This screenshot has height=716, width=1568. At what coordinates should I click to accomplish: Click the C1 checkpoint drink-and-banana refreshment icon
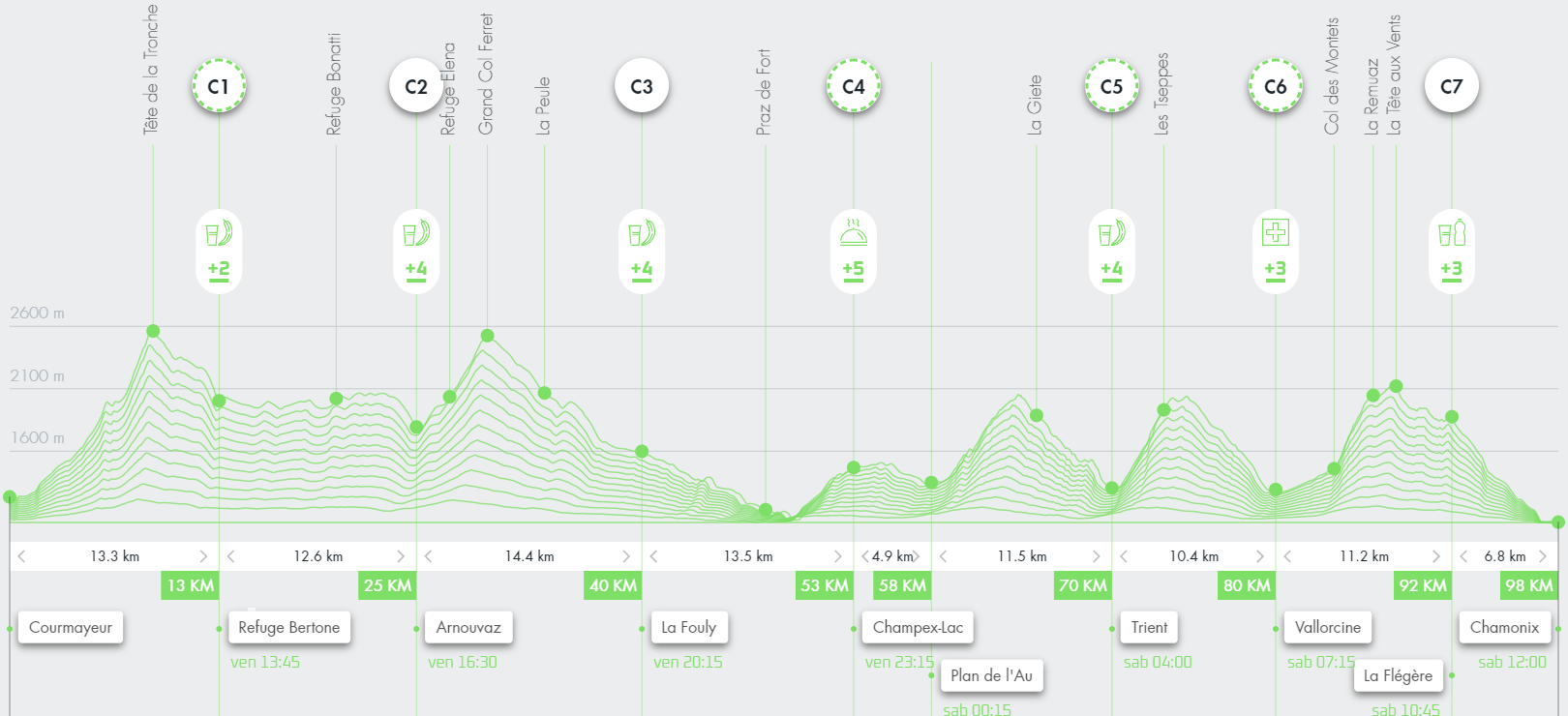pyautogui.click(x=219, y=234)
